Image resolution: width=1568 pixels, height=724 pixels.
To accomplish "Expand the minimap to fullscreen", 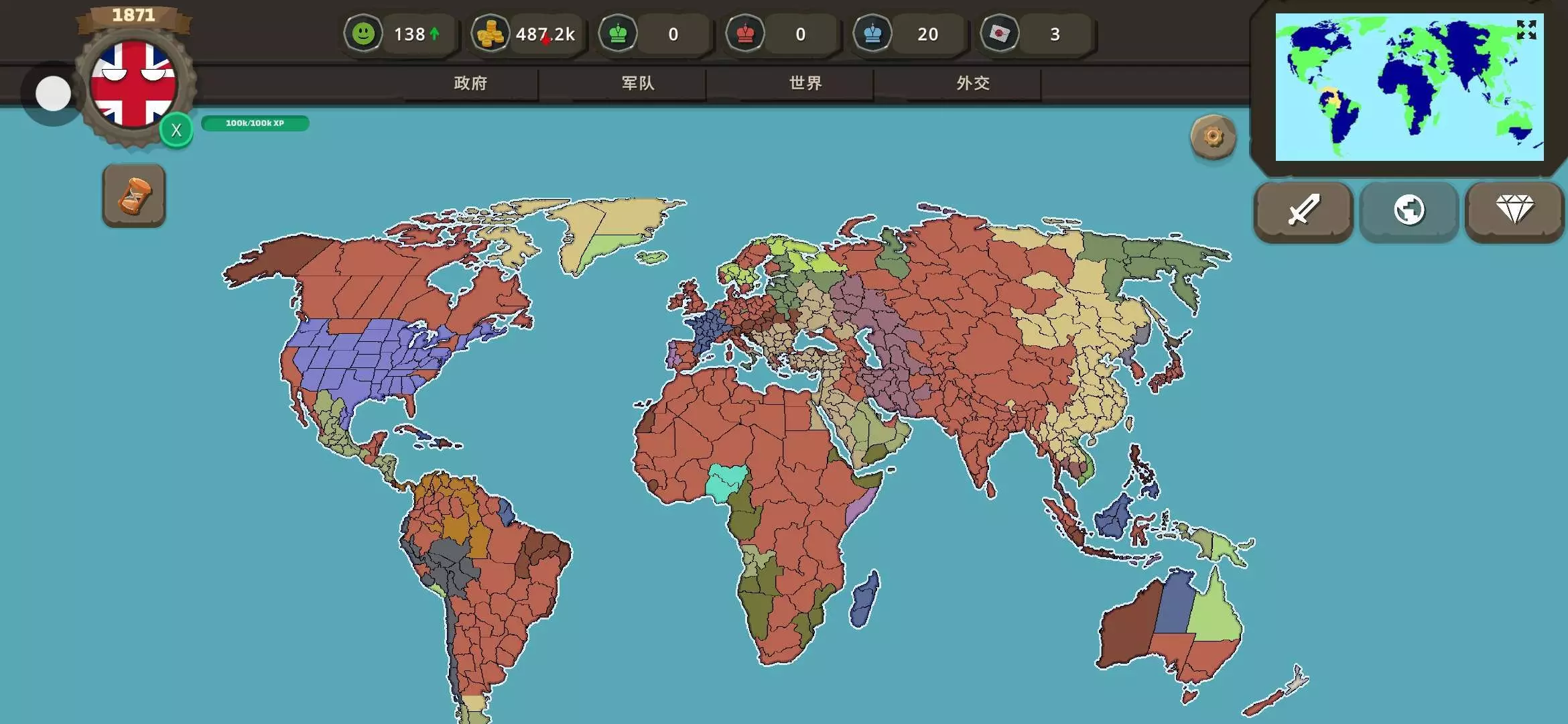I will (1526, 29).
